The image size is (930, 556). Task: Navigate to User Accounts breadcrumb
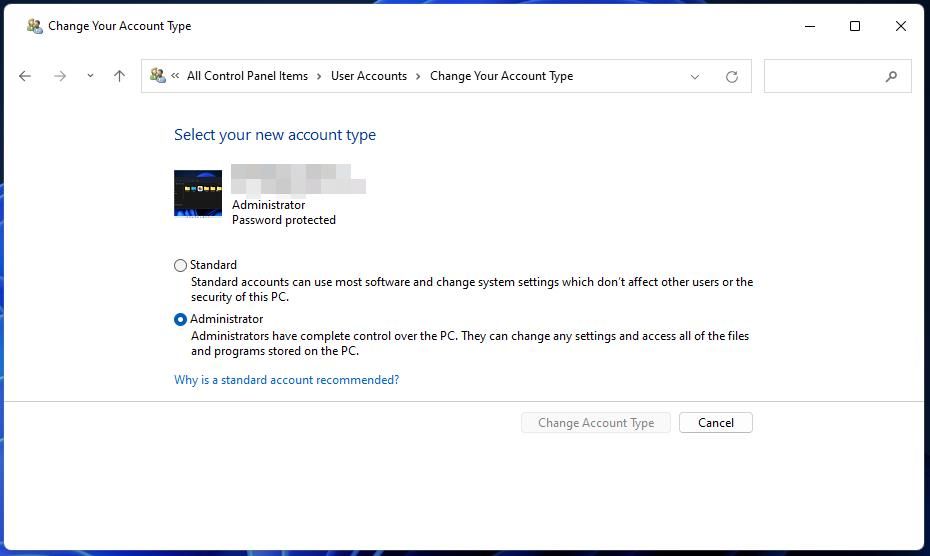click(369, 76)
